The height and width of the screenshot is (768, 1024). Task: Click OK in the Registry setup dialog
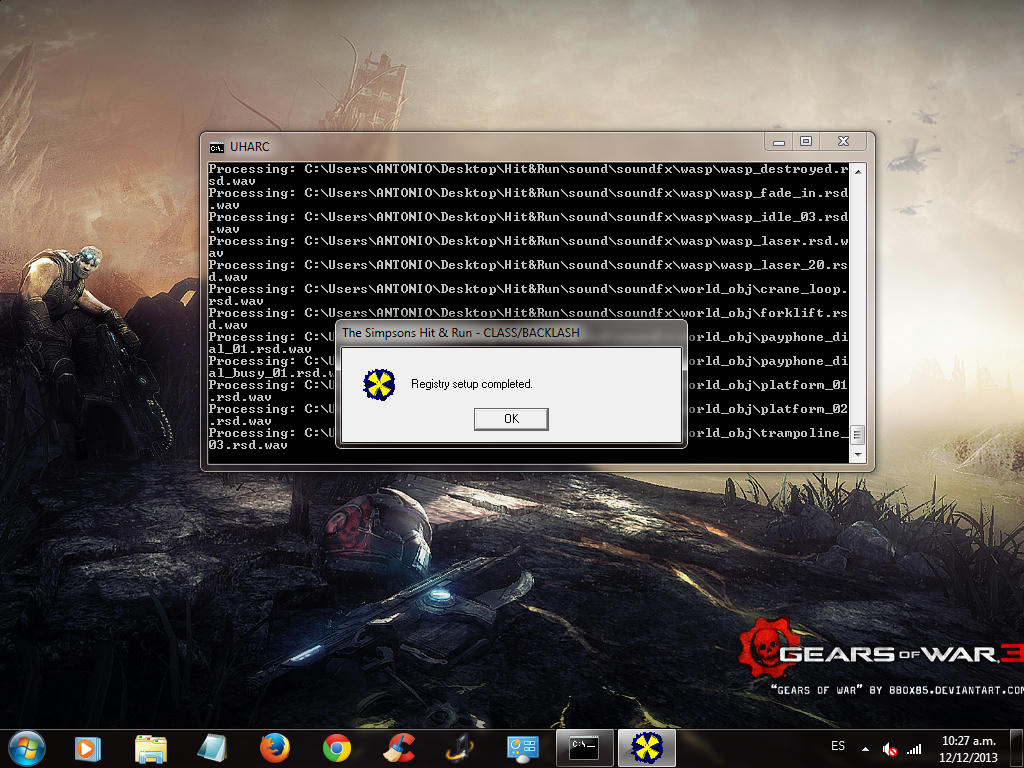(511, 419)
